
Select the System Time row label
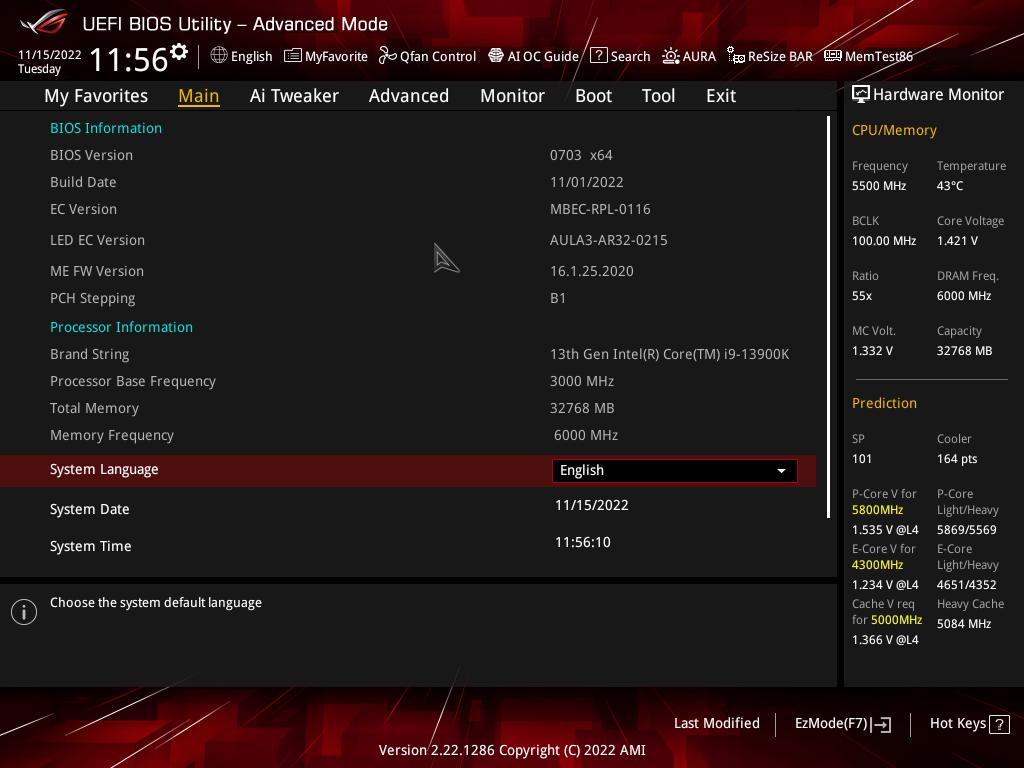pos(90,547)
